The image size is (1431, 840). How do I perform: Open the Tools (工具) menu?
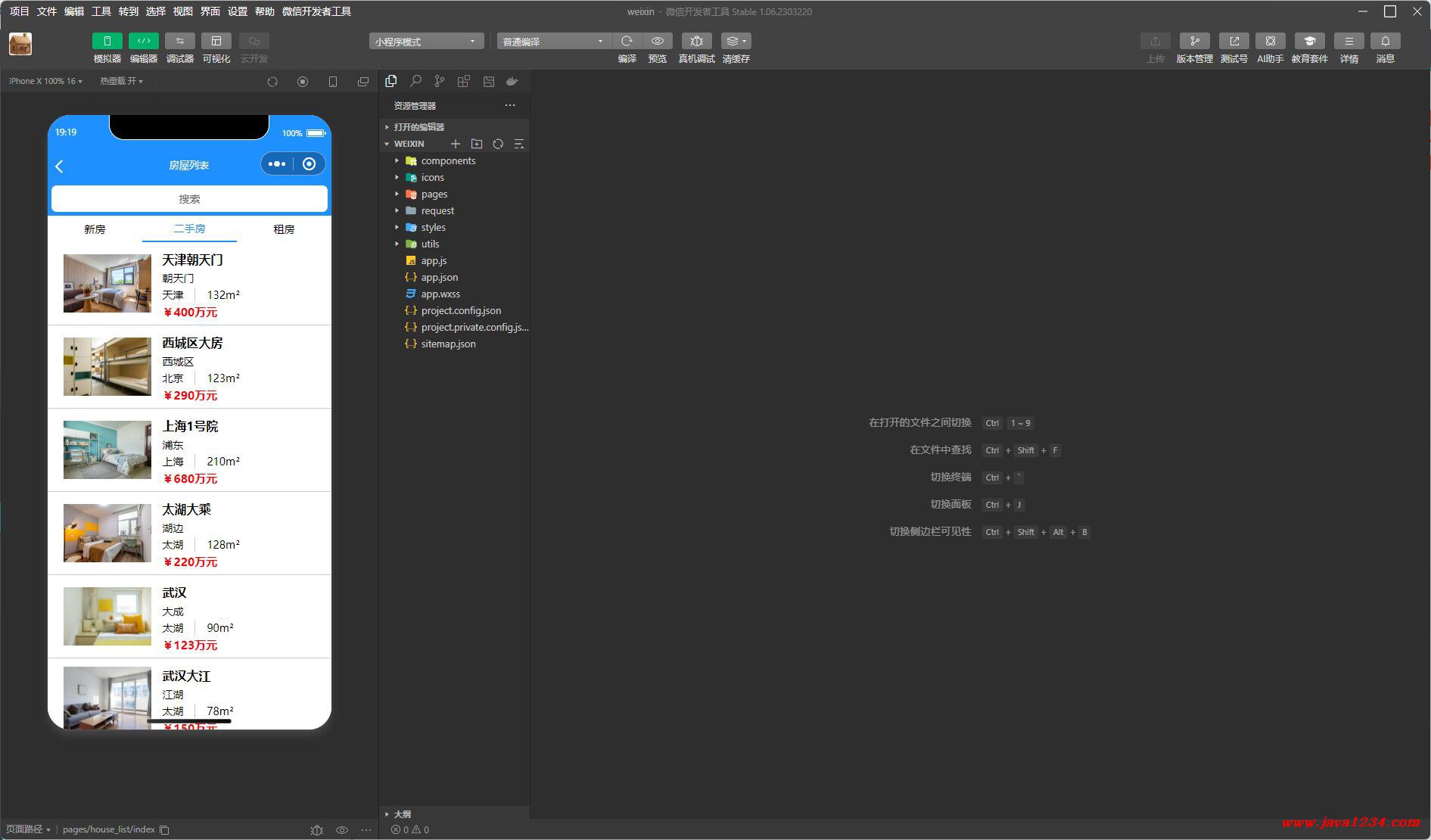tap(101, 11)
